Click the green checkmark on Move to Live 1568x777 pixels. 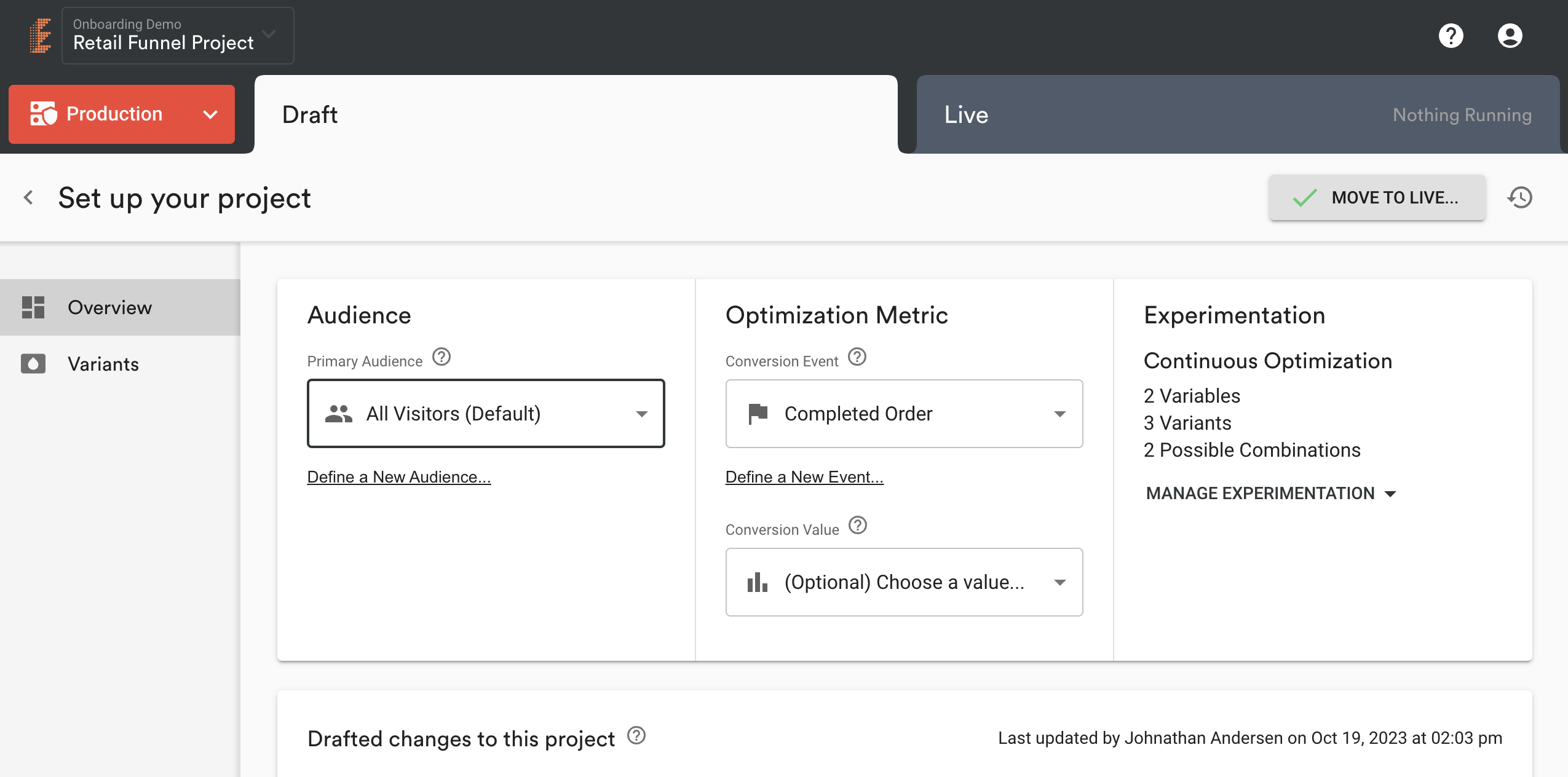pyautogui.click(x=1305, y=198)
